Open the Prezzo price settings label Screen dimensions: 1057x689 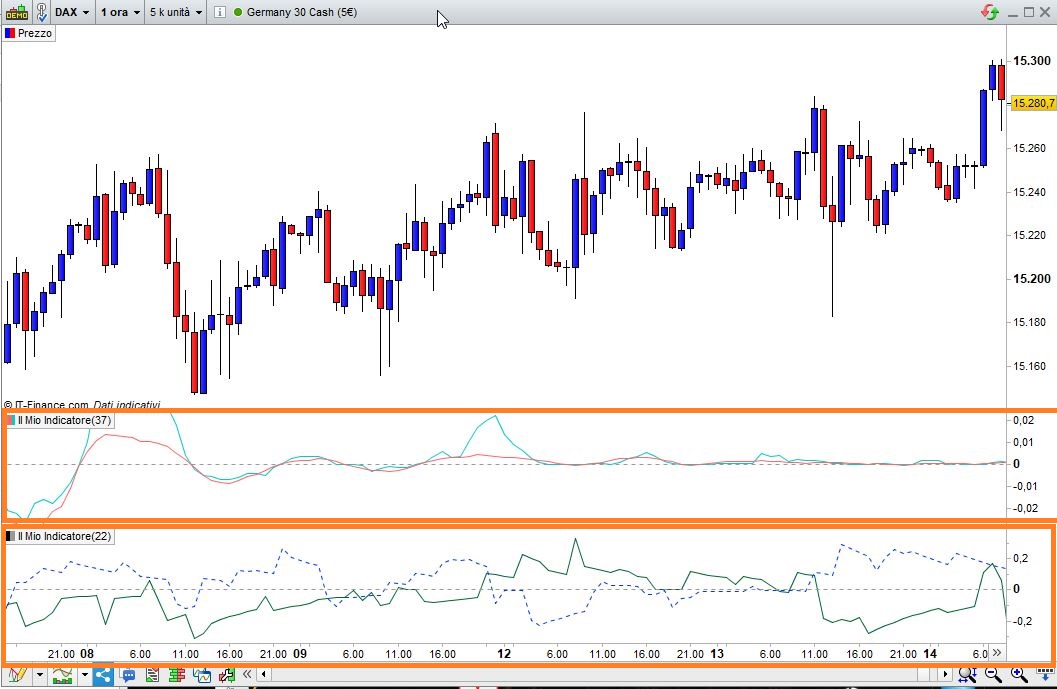[x=34, y=33]
